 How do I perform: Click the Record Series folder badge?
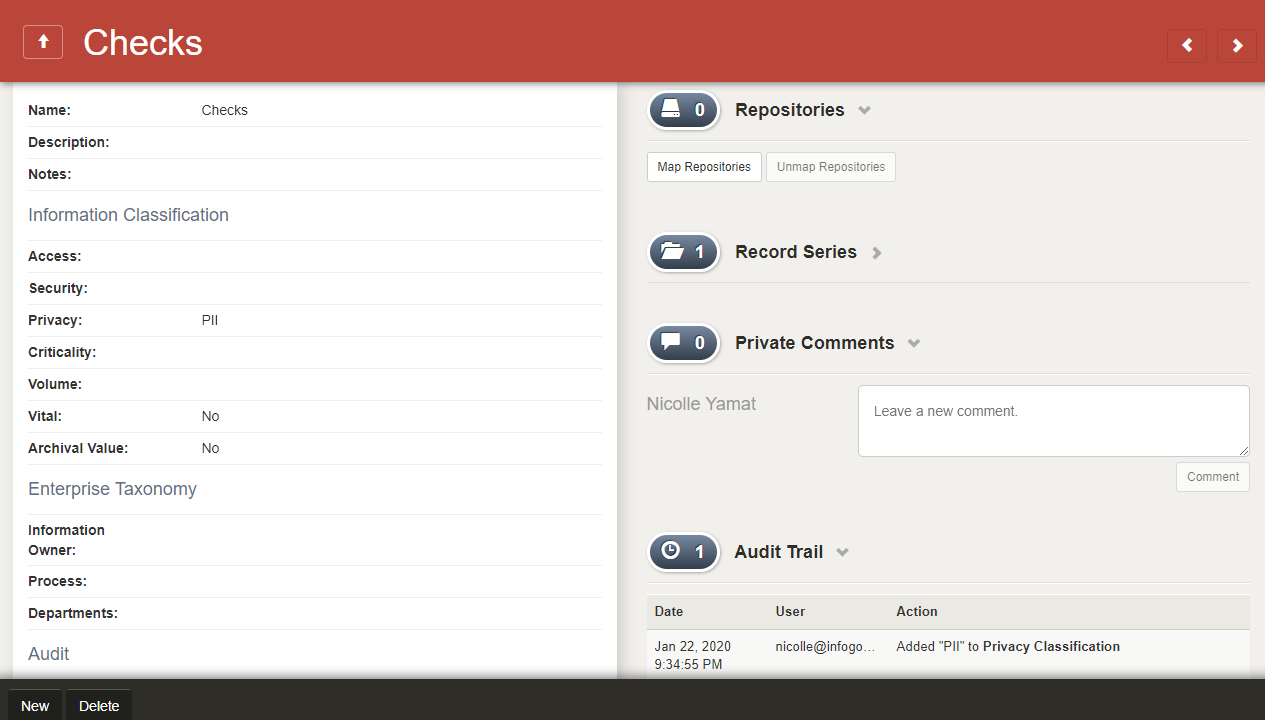684,252
